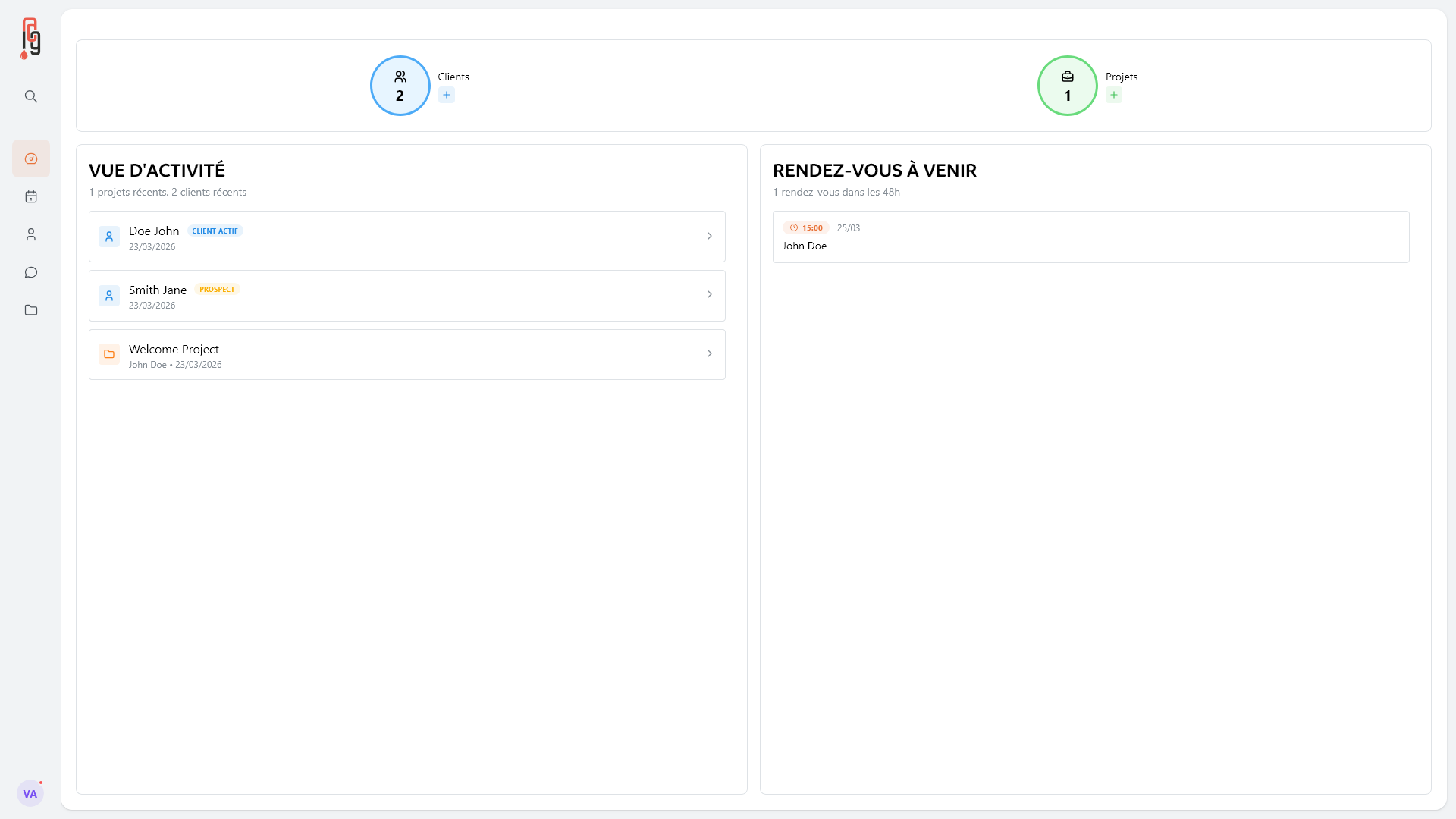
Task: Expand Doe John row chevron
Action: pyautogui.click(x=710, y=237)
